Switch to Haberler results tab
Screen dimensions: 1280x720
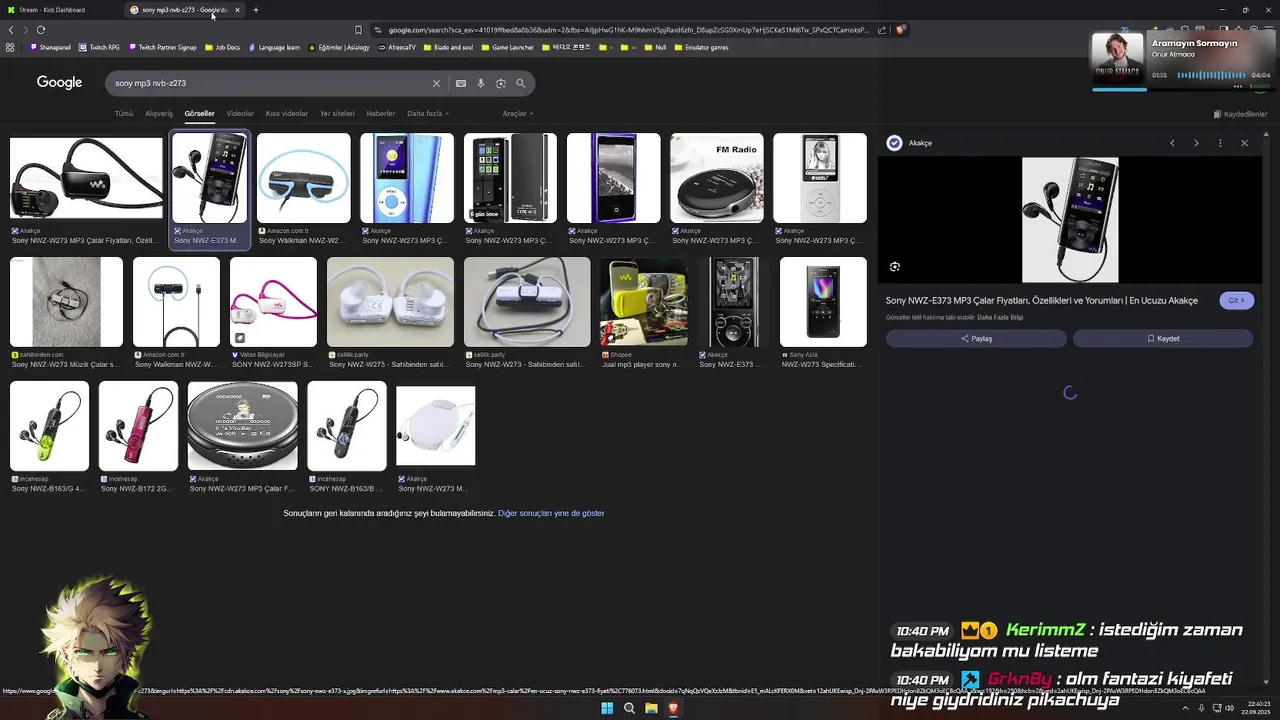point(381,113)
